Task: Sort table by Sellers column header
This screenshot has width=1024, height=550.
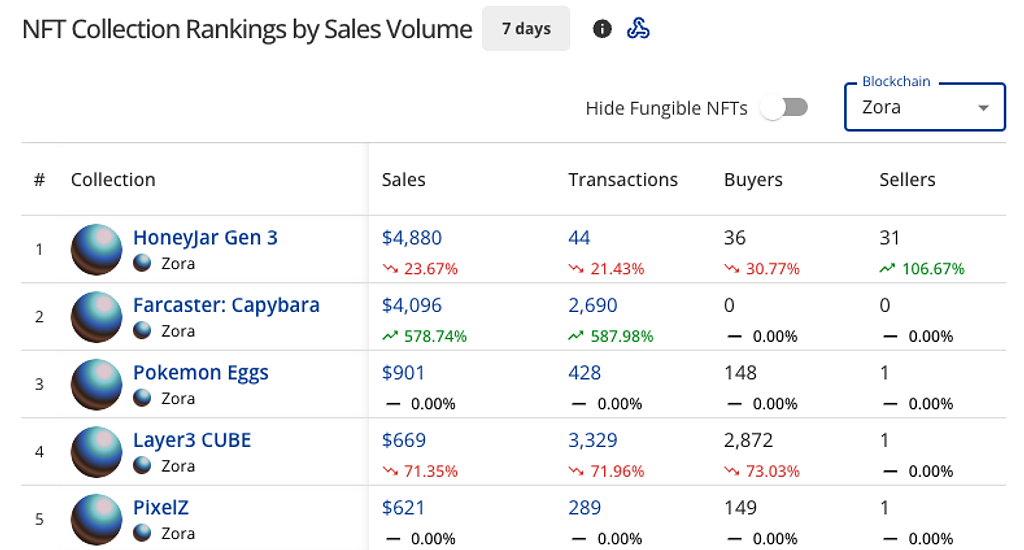Action: [x=906, y=180]
